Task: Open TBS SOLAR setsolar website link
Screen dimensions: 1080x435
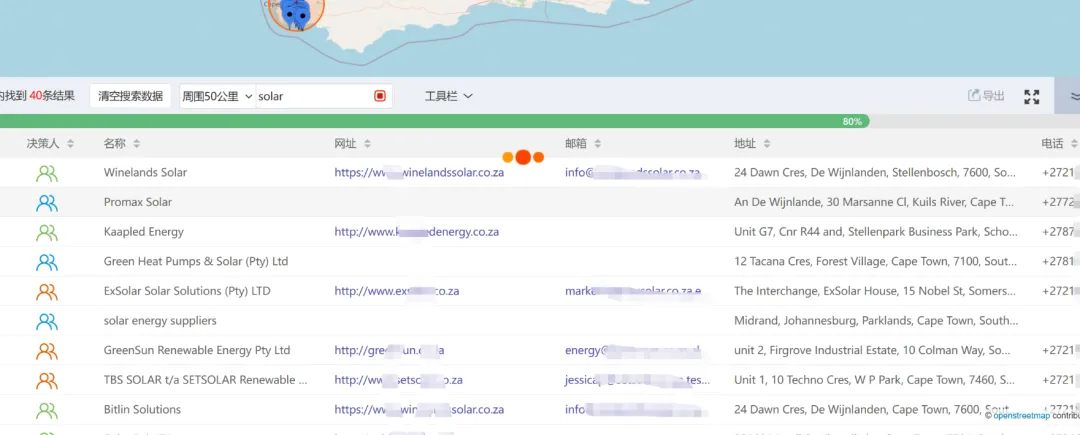Action: coord(398,380)
